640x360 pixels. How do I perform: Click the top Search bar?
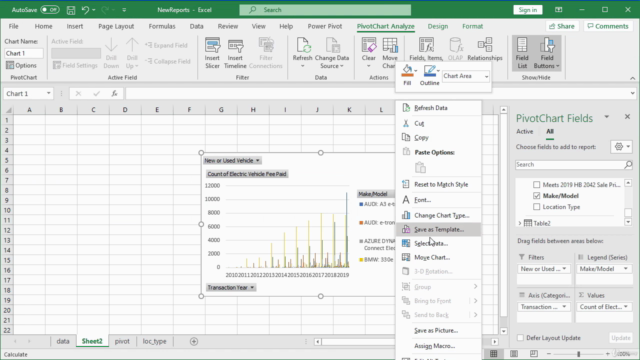coord(325,10)
